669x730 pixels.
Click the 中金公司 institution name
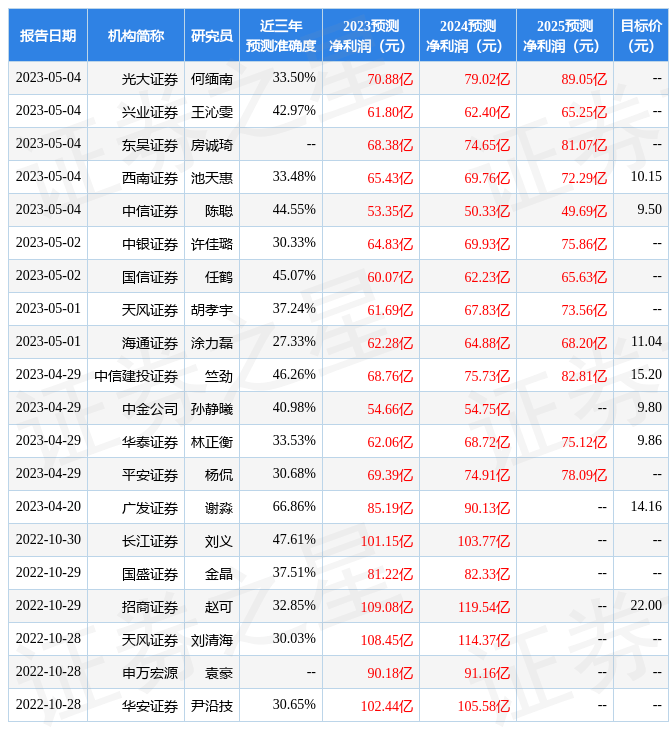[150, 408]
